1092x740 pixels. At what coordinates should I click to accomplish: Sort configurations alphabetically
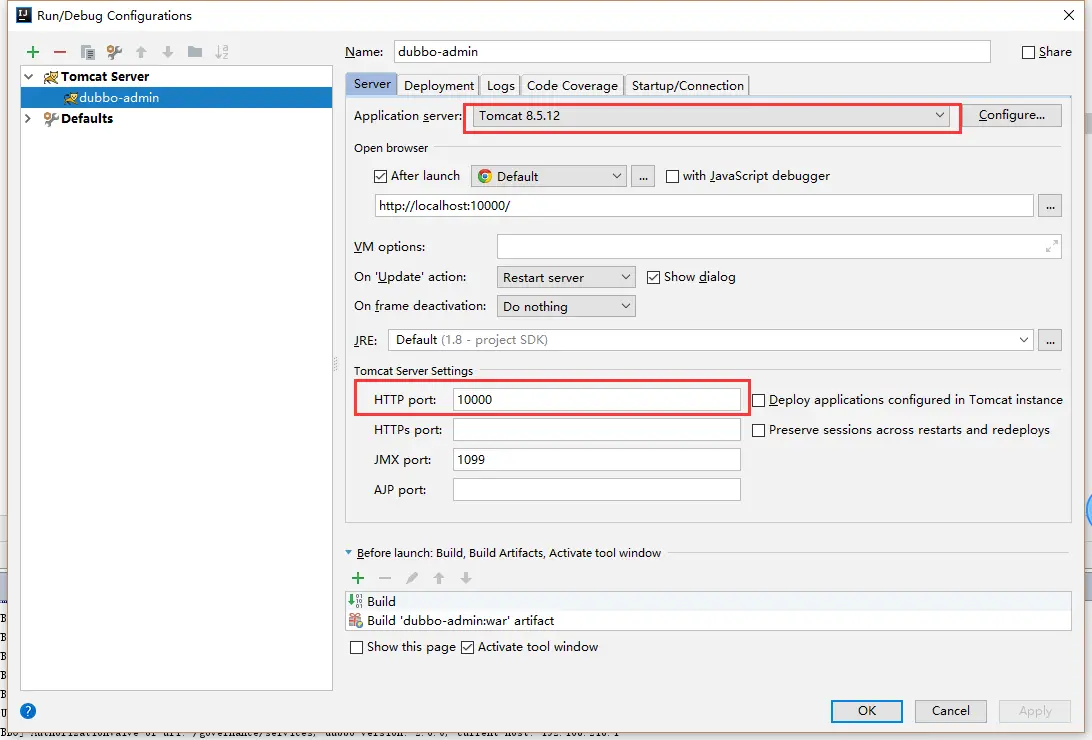[221, 52]
